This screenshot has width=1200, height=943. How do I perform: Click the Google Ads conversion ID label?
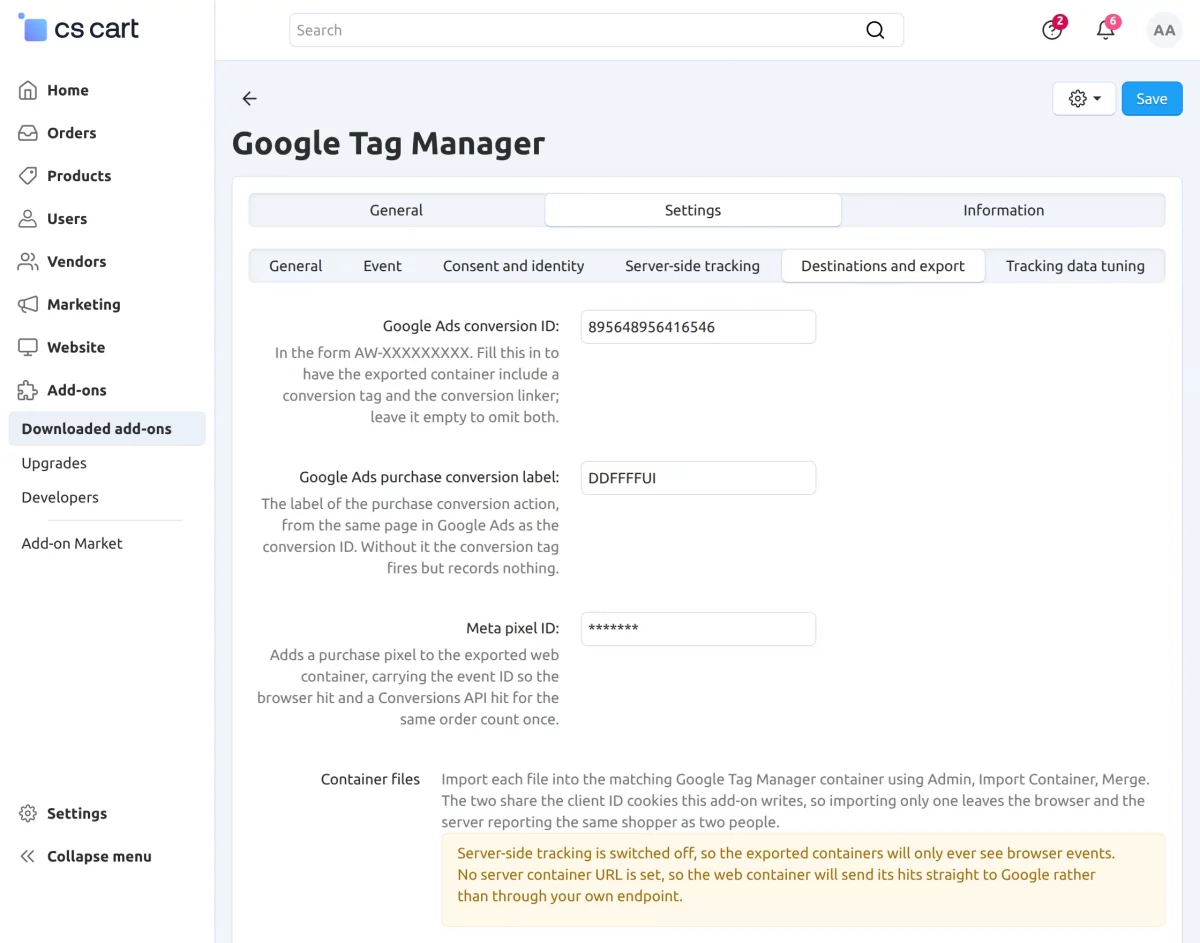click(471, 326)
